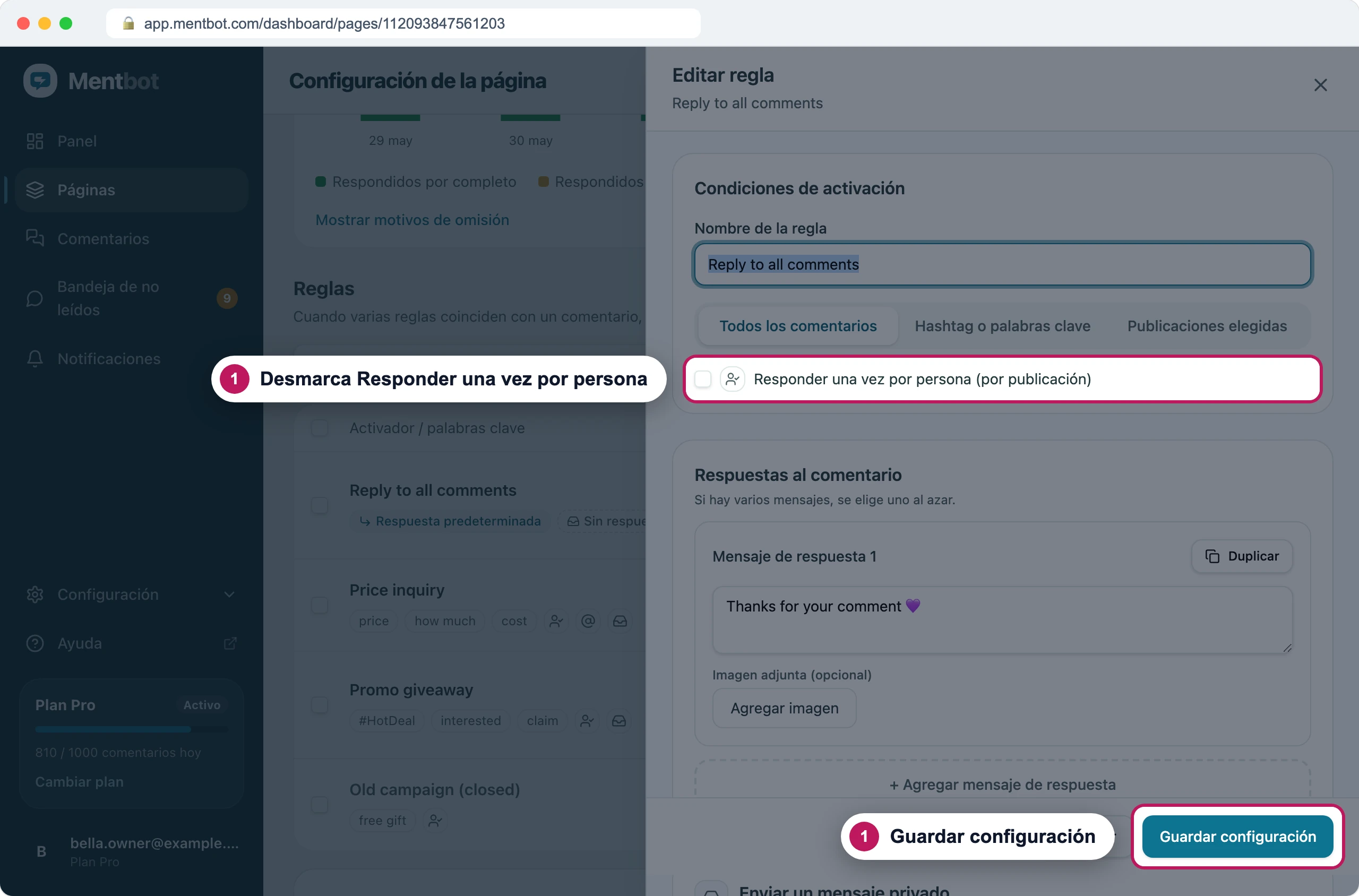Click the Duplicar button
Screen dimensions: 1359x896
[1242, 557]
